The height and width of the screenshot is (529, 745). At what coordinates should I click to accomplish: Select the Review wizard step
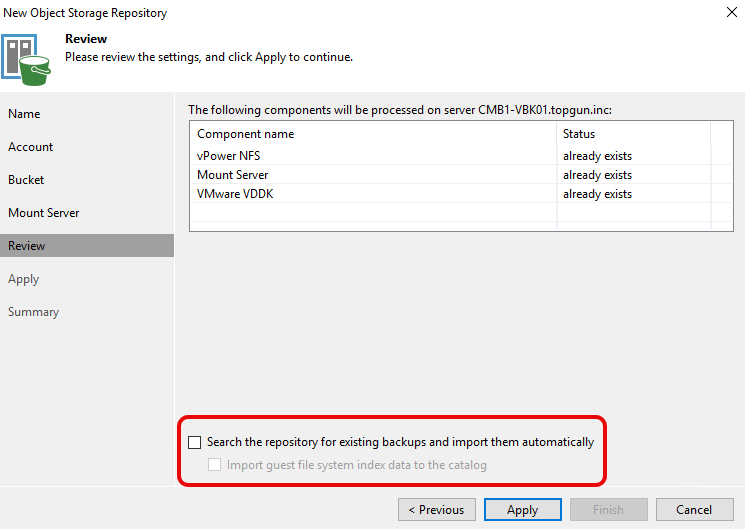click(27, 246)
